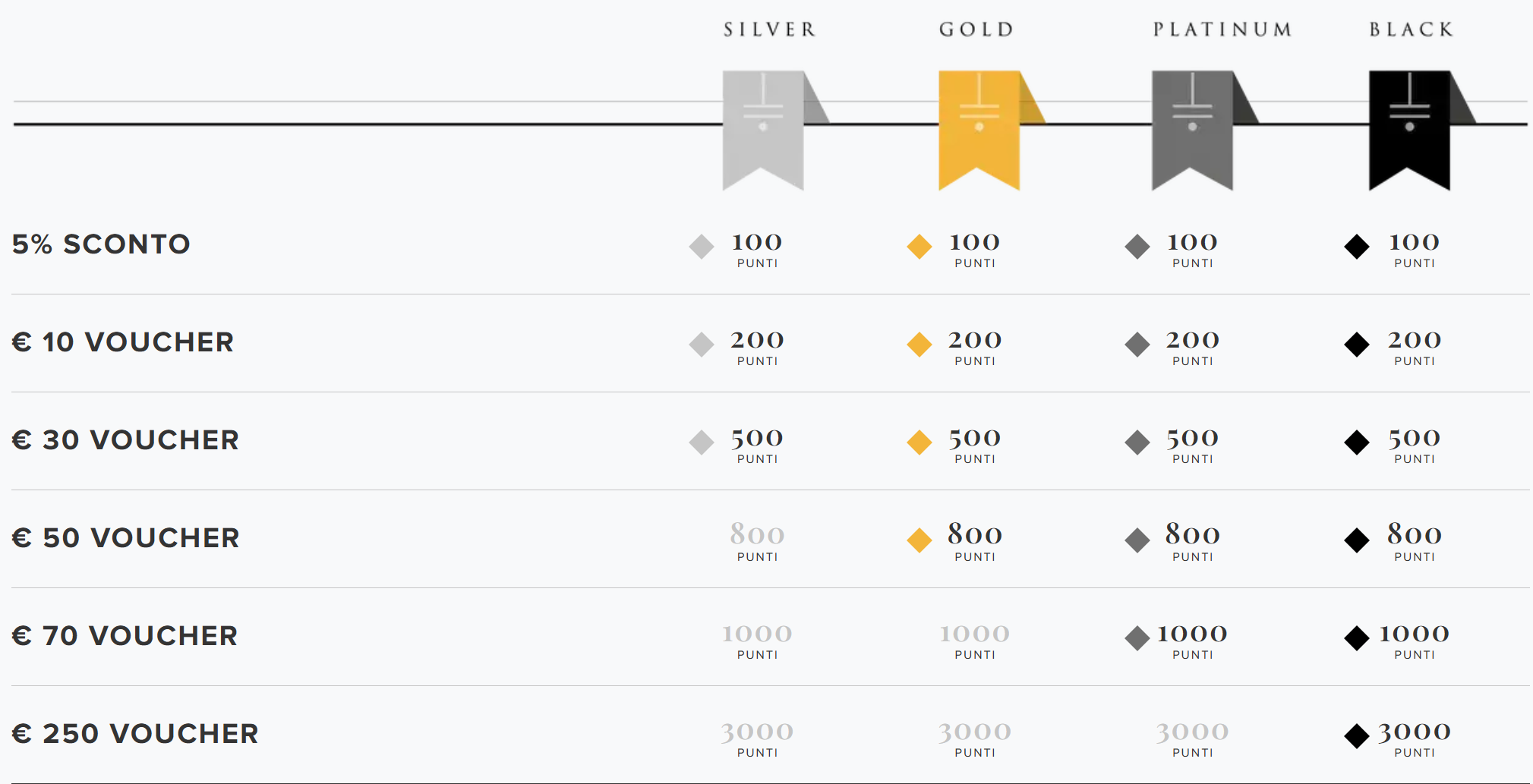Click the Silver tier ribbon badge
Viewport: 1533px width, 784px height.
[763, 130]
